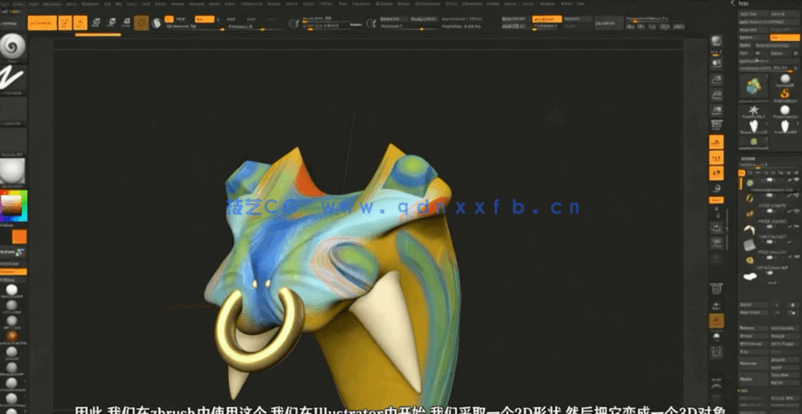Image resolution: width=802 pixels, height=414 pixels.
Task: Click the Duplicate subtool button
Action: pos(754,363)
